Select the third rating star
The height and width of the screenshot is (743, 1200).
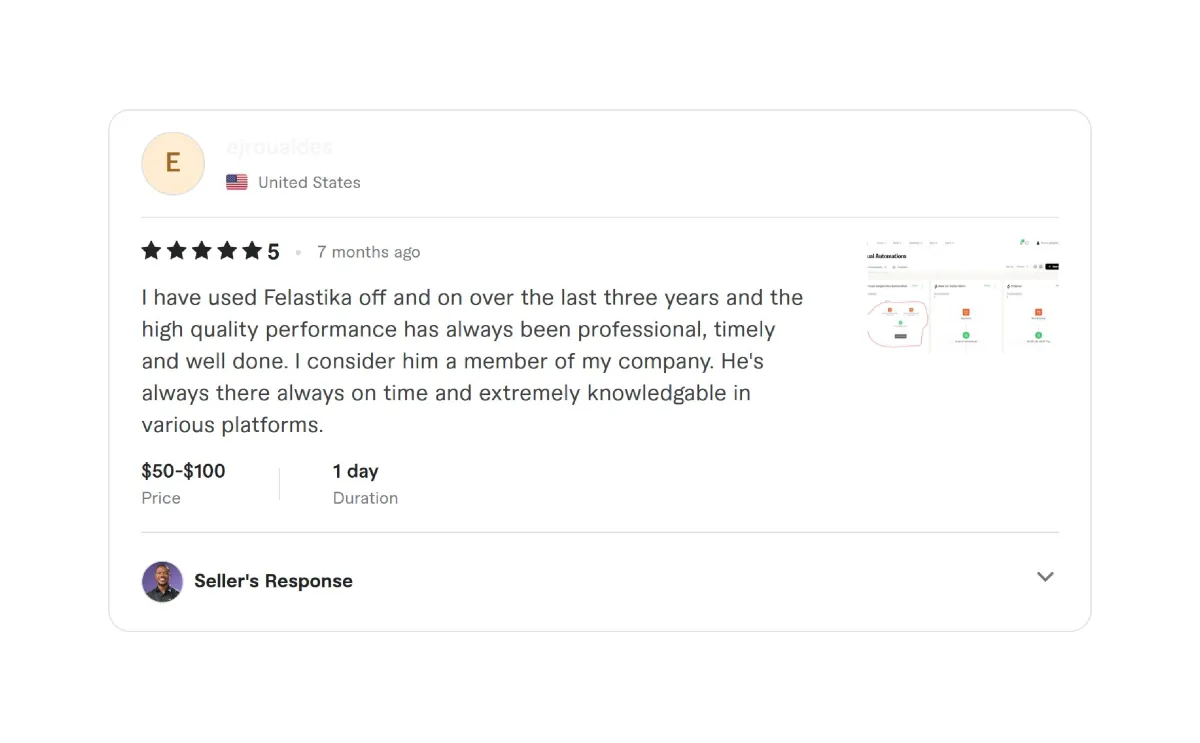pyautogui.click(x=202, y=250)
